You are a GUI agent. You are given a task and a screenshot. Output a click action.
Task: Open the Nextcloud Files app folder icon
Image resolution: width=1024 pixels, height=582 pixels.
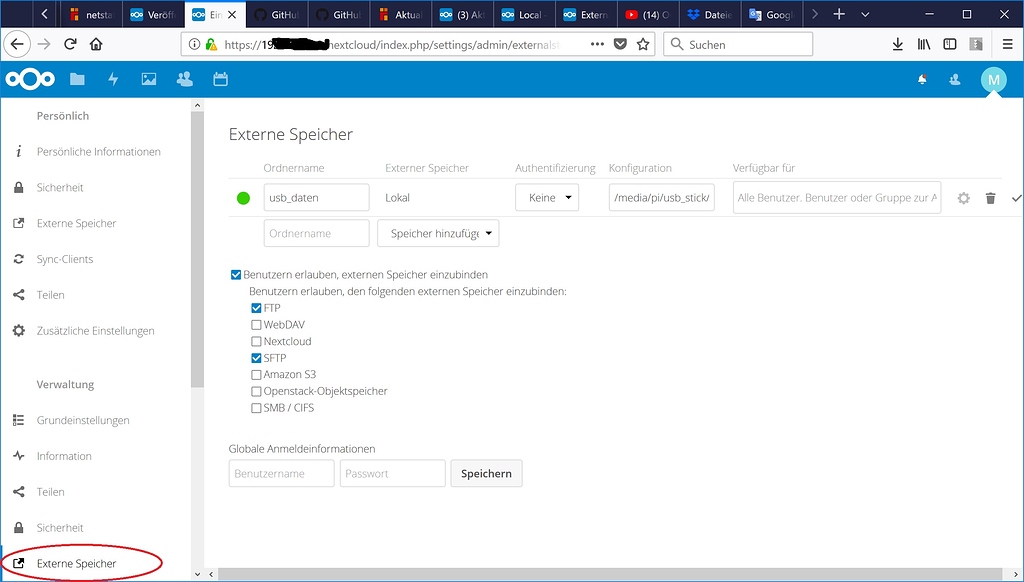pyautogui.click(x=77, y=79)
